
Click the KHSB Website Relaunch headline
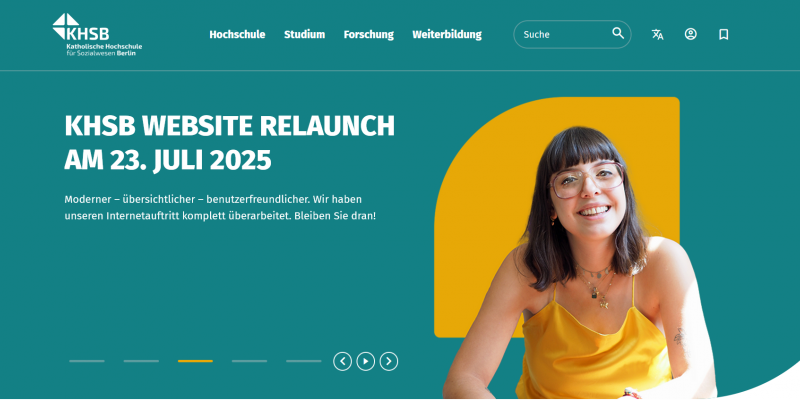230,143
